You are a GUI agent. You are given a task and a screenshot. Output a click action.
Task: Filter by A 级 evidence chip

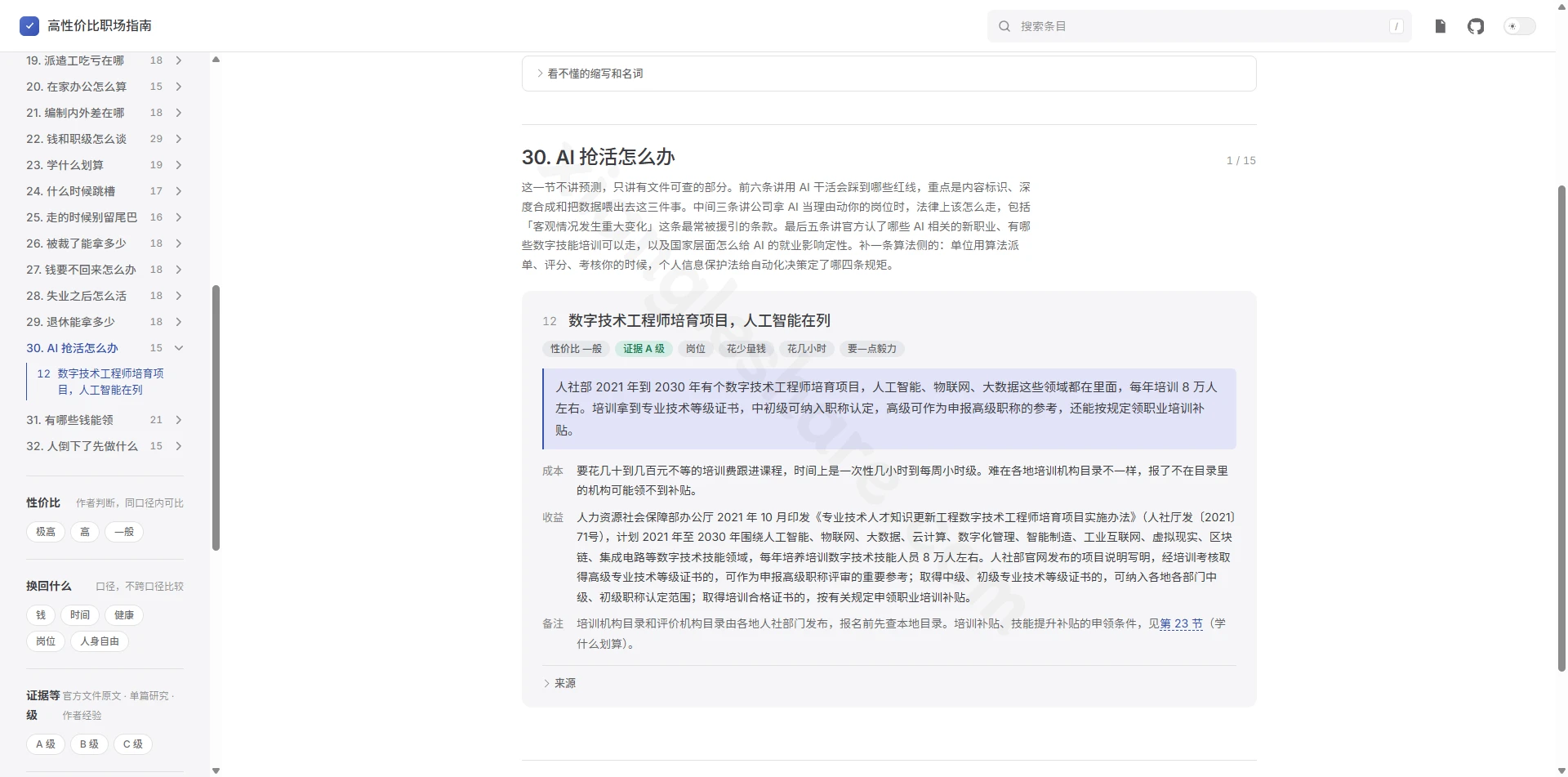tap(46, 744)
